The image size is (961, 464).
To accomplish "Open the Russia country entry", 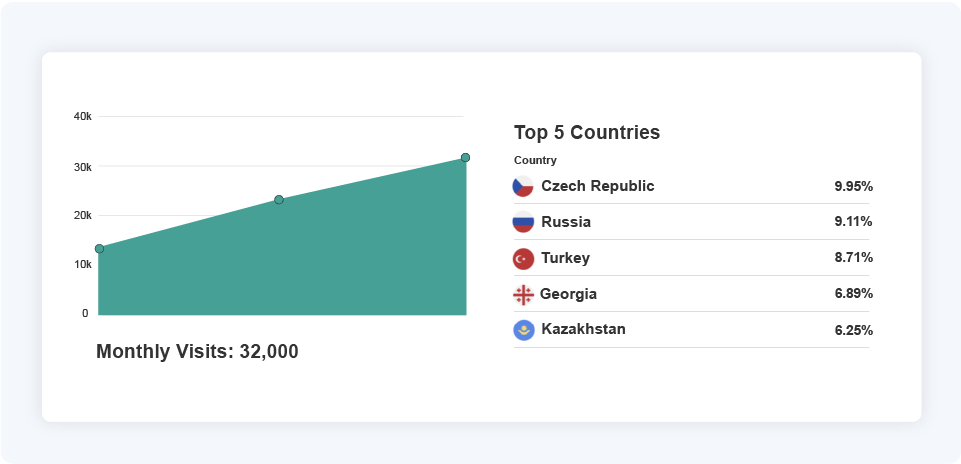I will point(566,222).
